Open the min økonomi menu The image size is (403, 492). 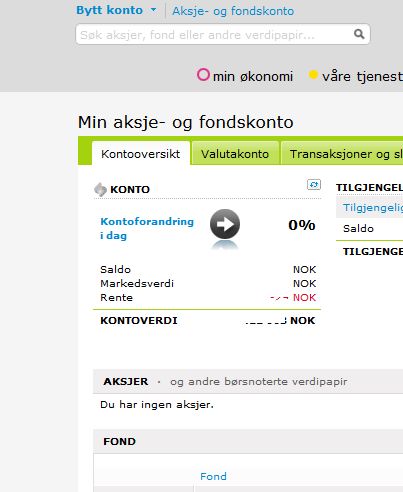[x=253, y=76]
